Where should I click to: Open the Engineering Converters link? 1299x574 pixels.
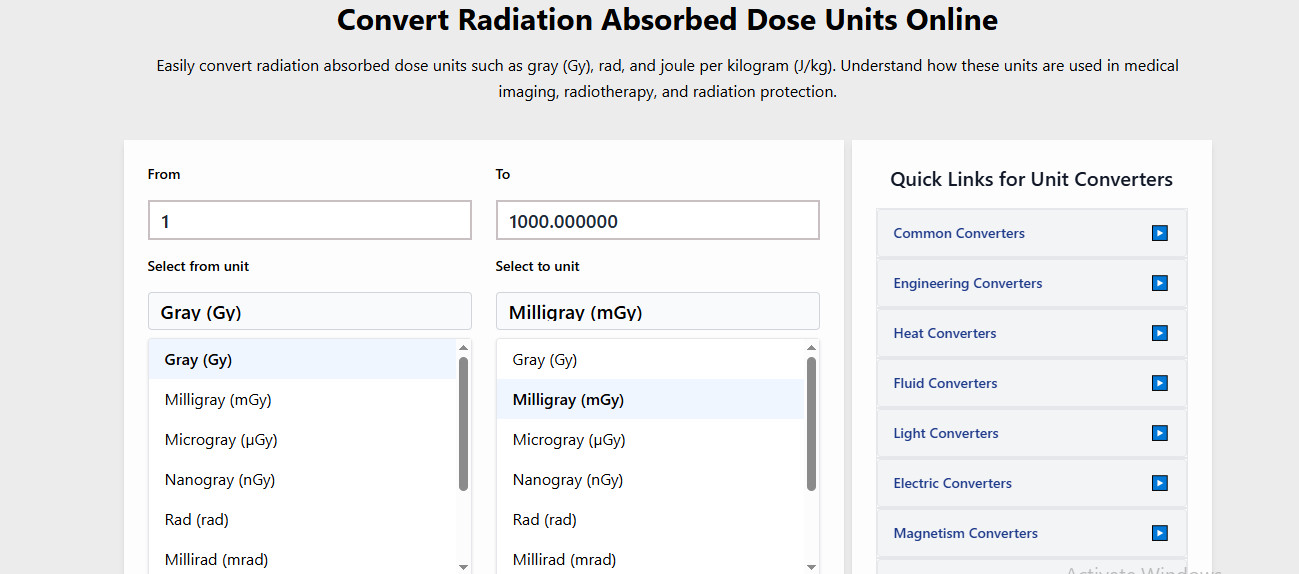point(967,283)
